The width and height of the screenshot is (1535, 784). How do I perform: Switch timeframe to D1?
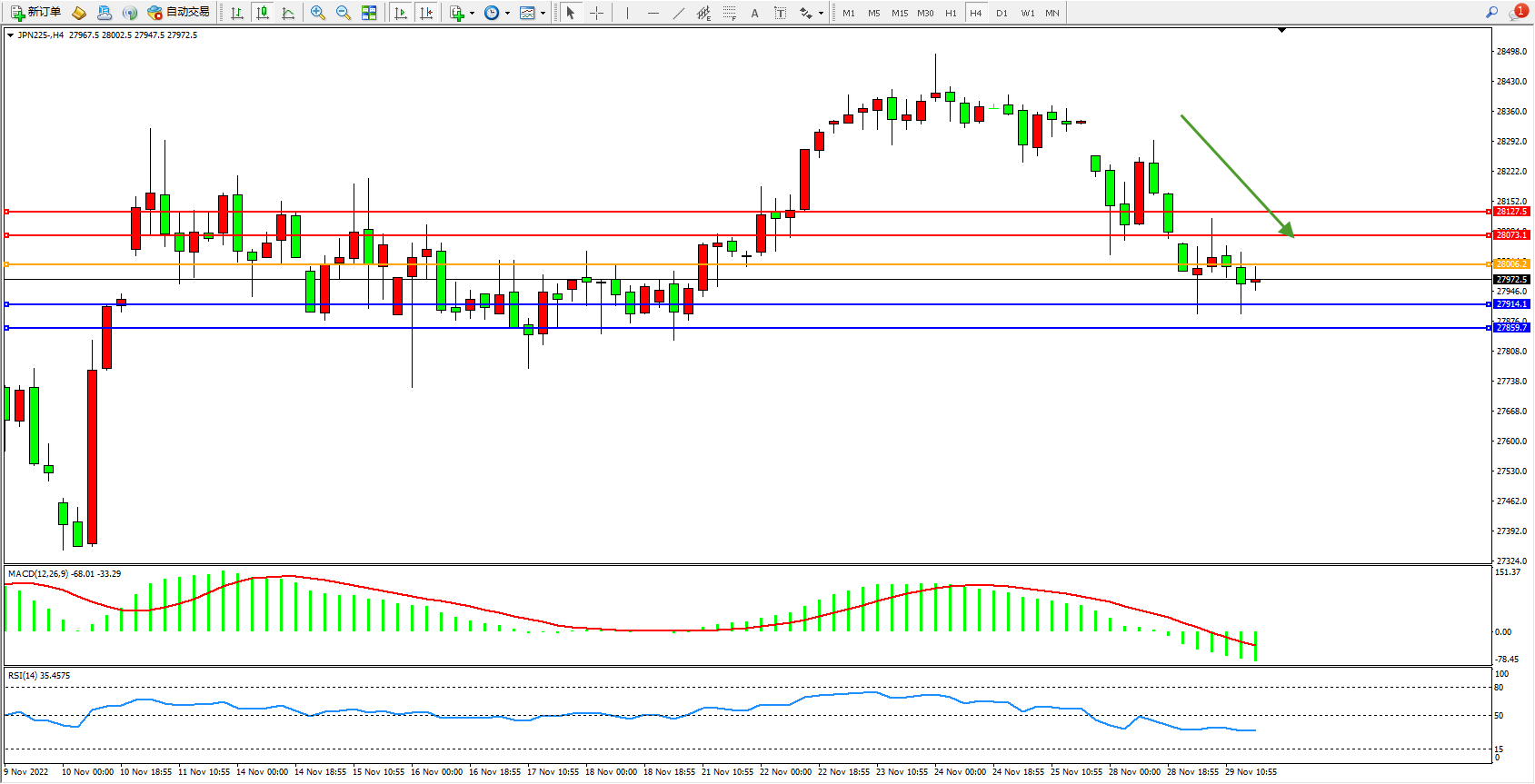[x=1002, y=13]
